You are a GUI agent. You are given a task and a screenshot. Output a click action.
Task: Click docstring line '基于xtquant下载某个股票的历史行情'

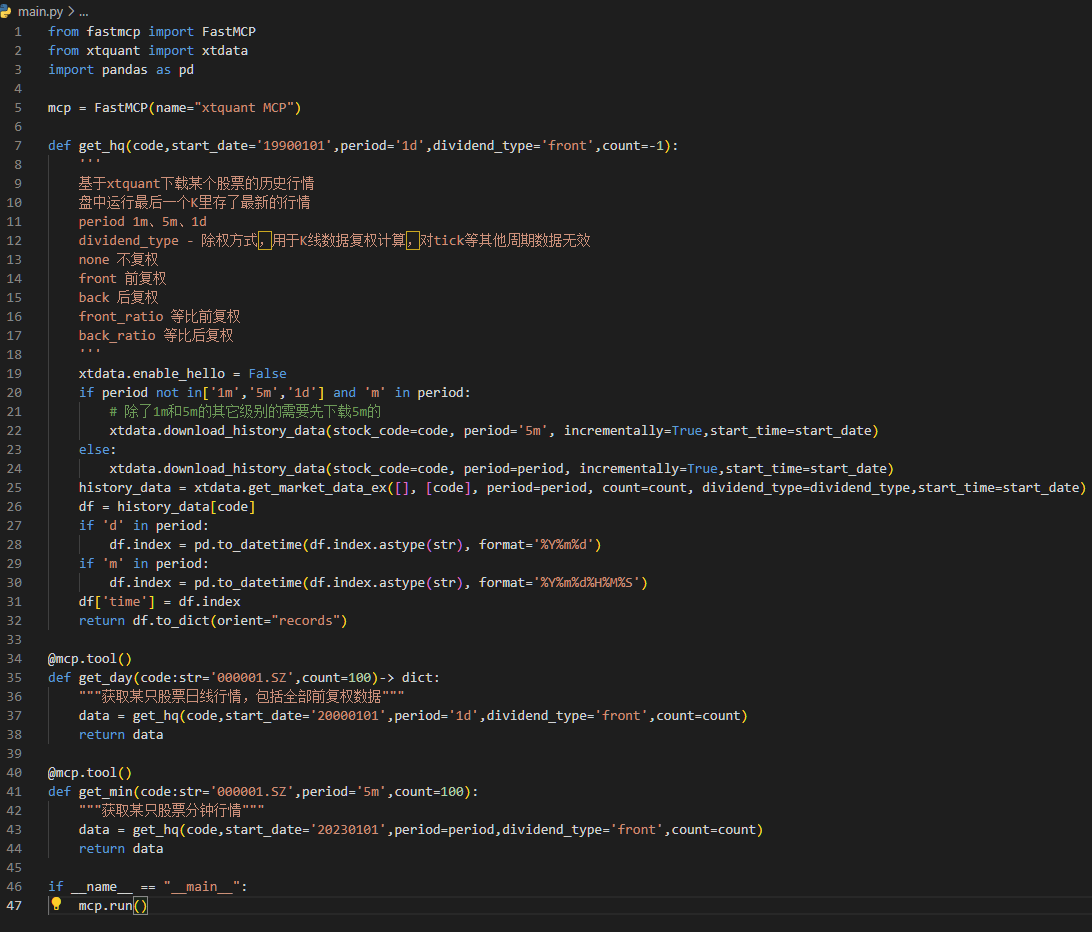point(196,183)
